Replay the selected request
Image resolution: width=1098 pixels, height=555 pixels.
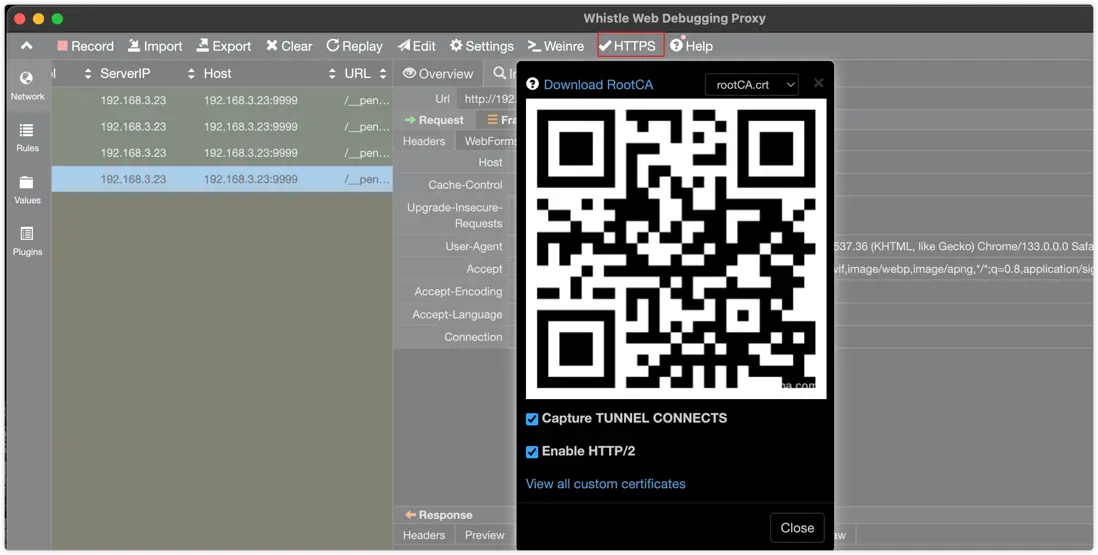[354, 46]
